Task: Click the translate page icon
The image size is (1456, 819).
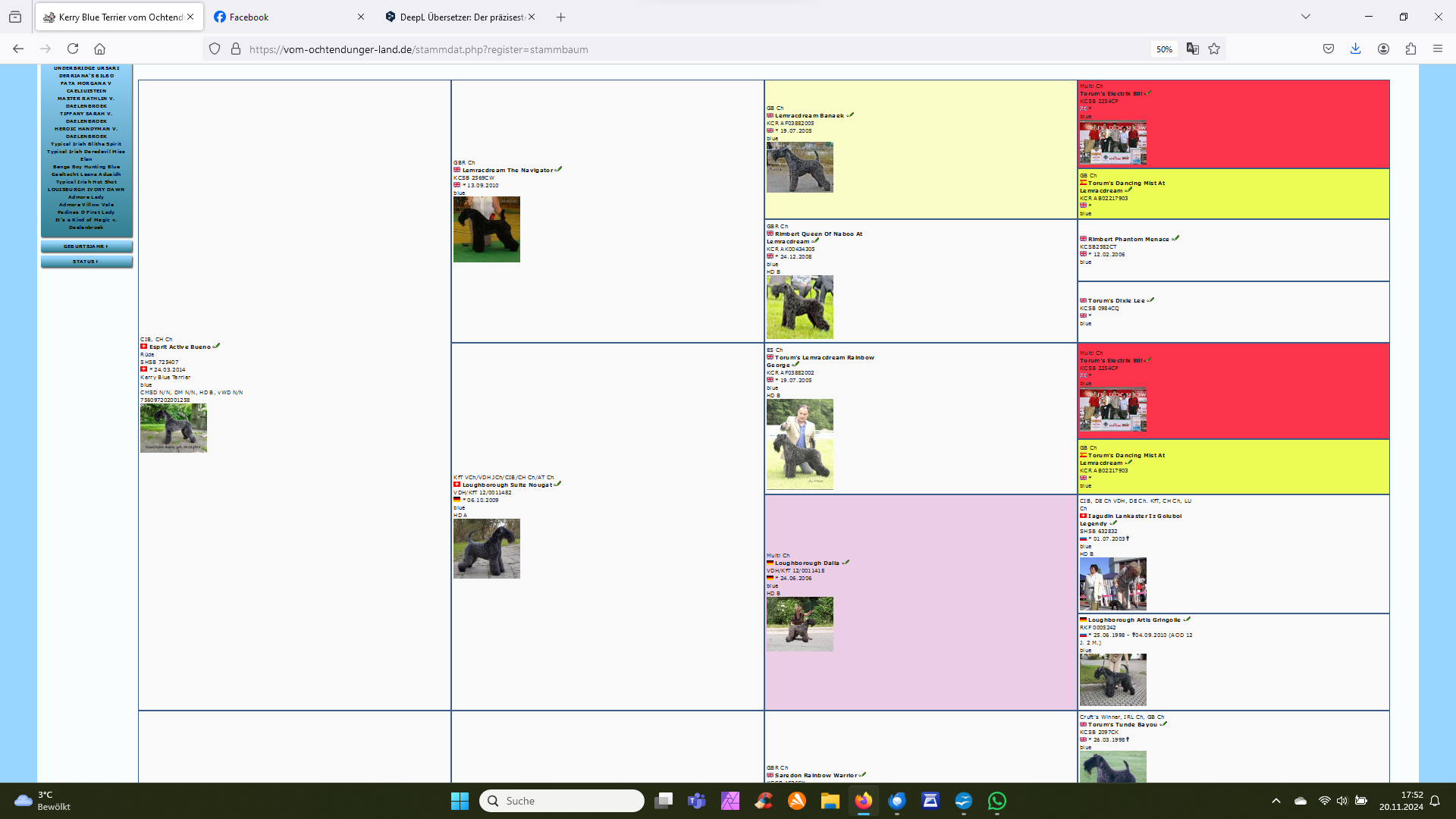Action: pyautogui.click(x=1192, y=49)
